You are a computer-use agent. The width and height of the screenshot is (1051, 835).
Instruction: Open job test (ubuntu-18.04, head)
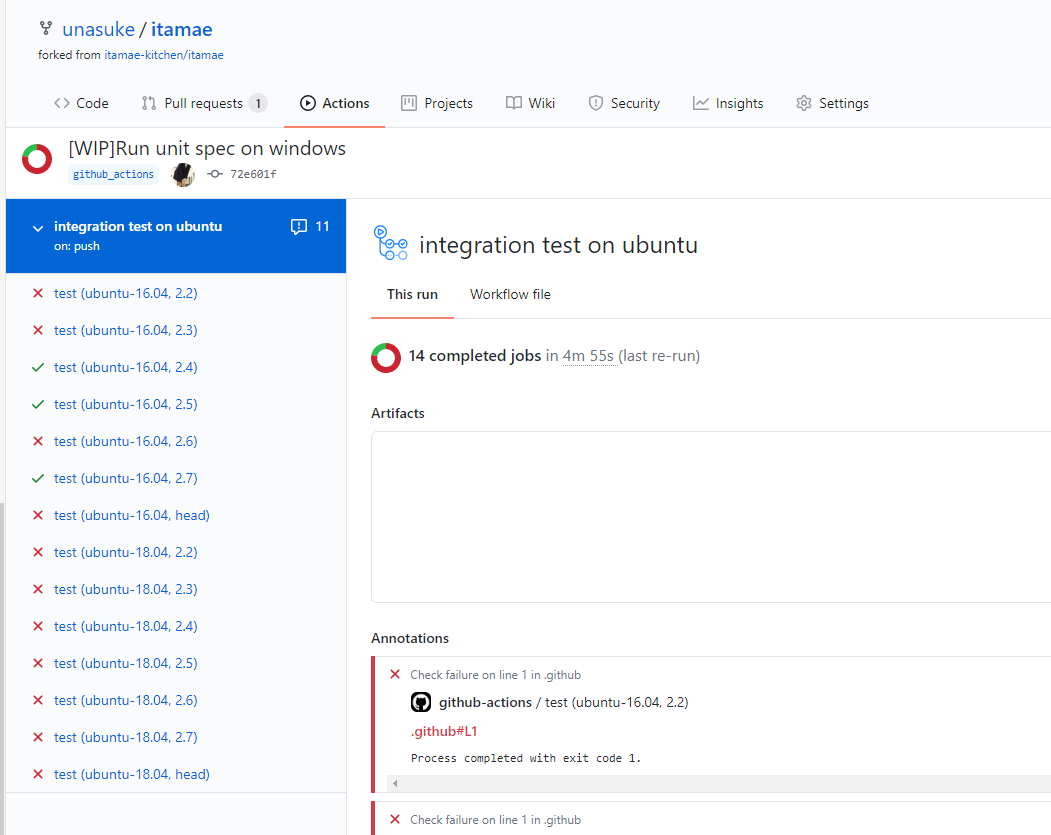coord(131,774)
